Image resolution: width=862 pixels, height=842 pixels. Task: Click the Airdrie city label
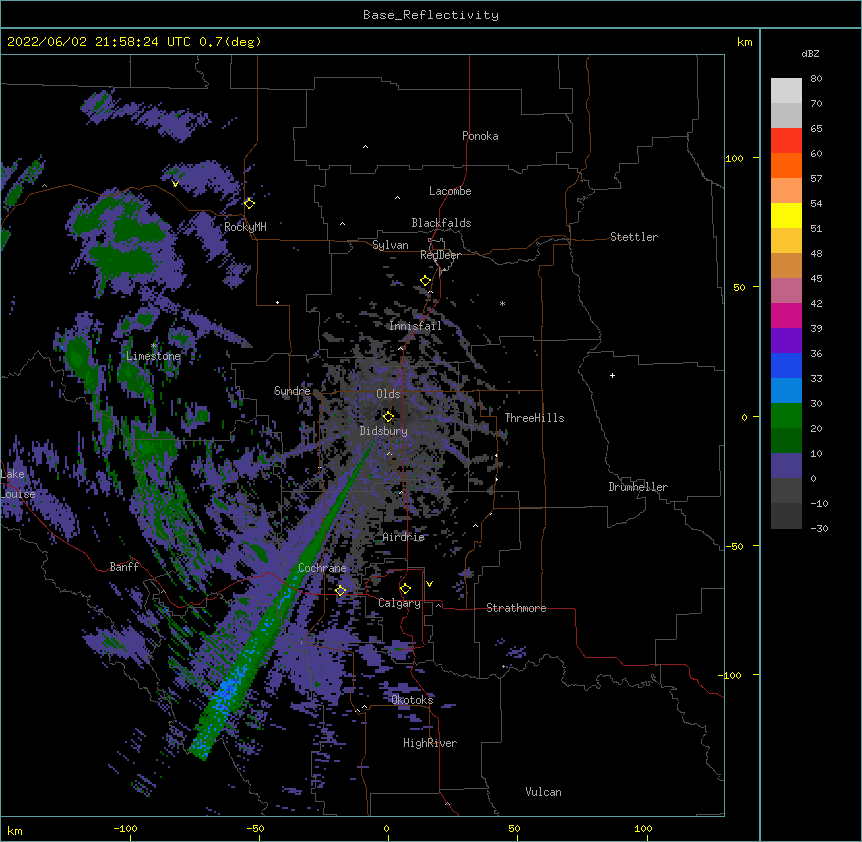coord(403,537)
